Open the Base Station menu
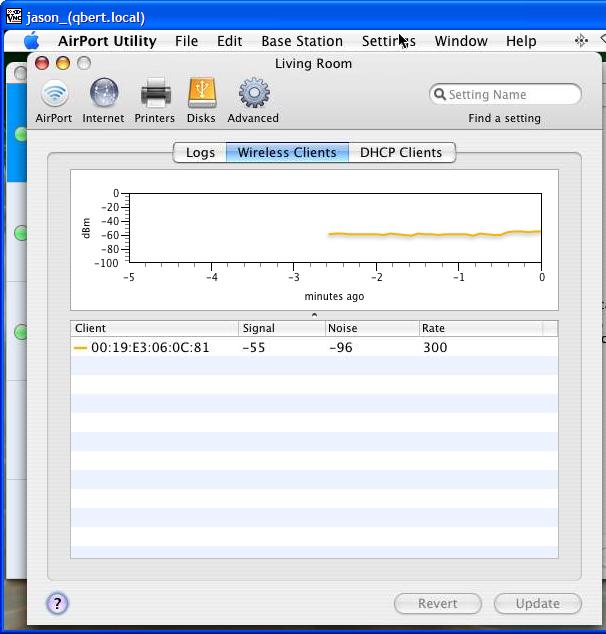Screen dimensions: 606x634 tap(302, 41)
